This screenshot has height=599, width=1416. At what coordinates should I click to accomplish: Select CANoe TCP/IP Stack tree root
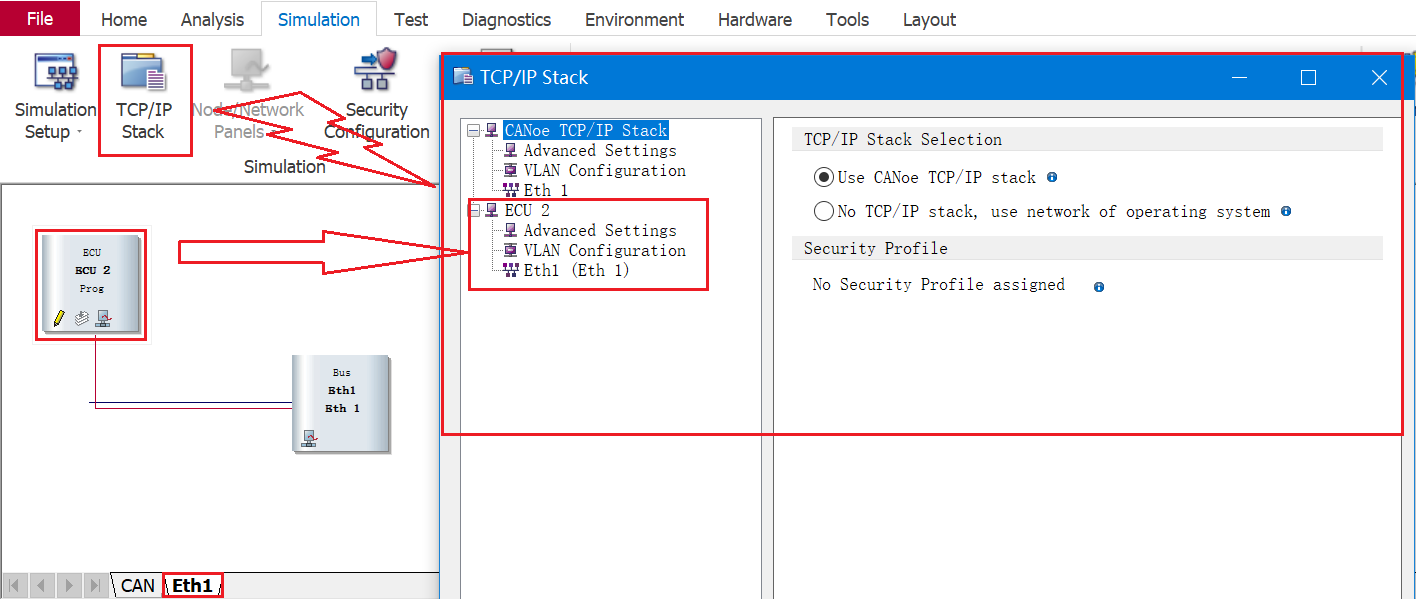tap(585, 130)
